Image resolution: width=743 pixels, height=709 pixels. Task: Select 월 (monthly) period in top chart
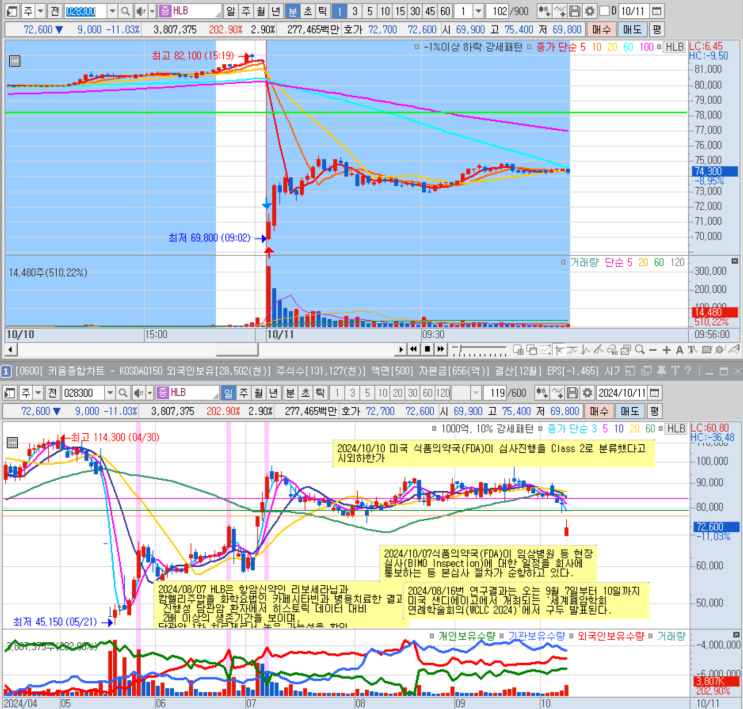coord(261,11)
